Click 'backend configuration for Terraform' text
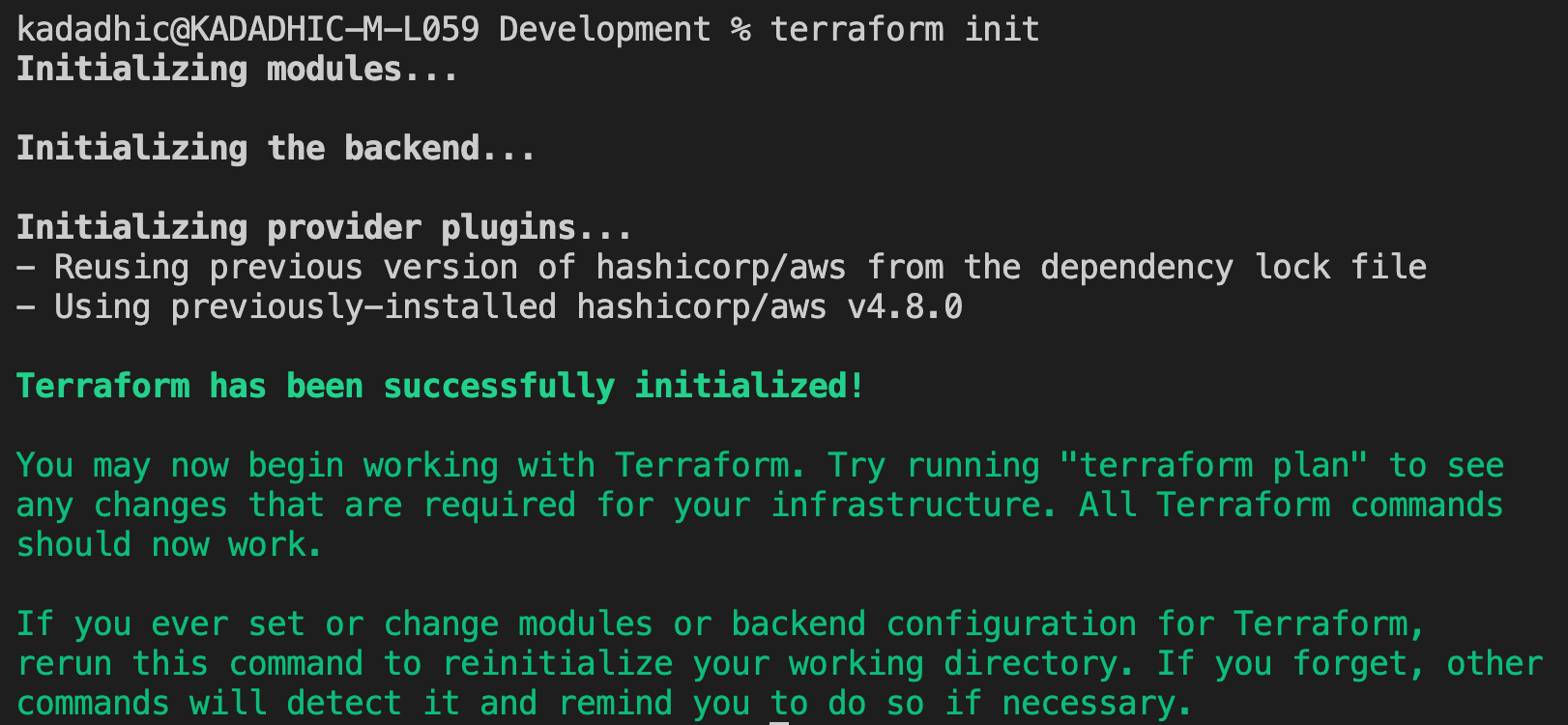This screenshot has width=1568, height=725. (x=1069, y=623)
